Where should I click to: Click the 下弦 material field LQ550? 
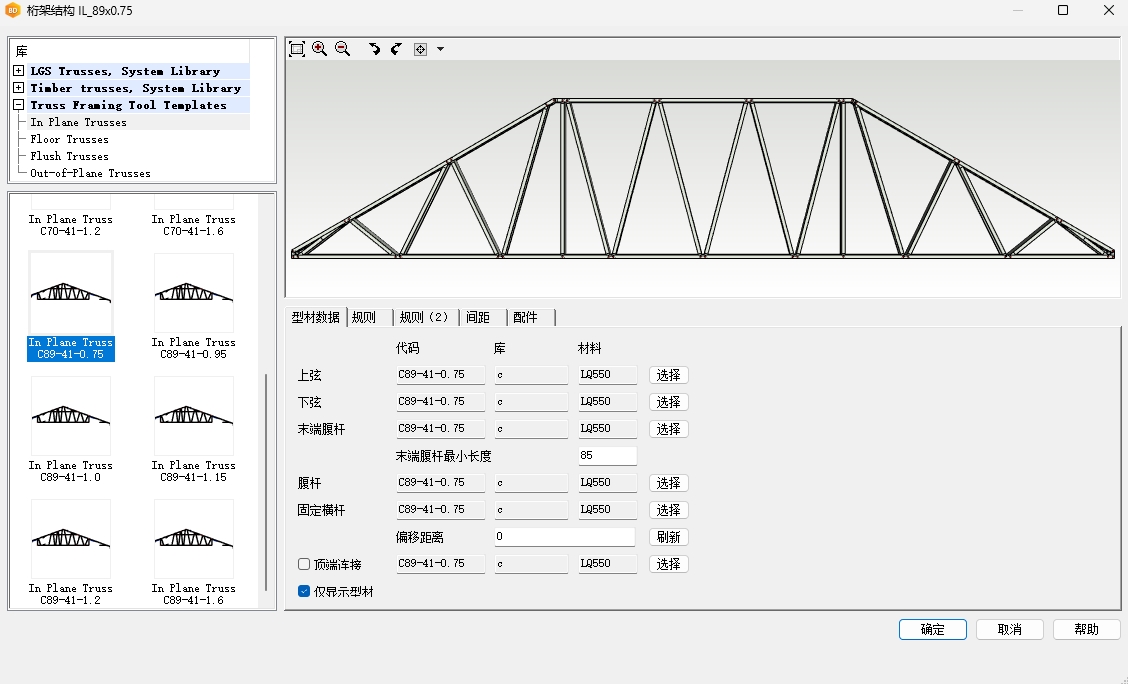click(607, 401)
